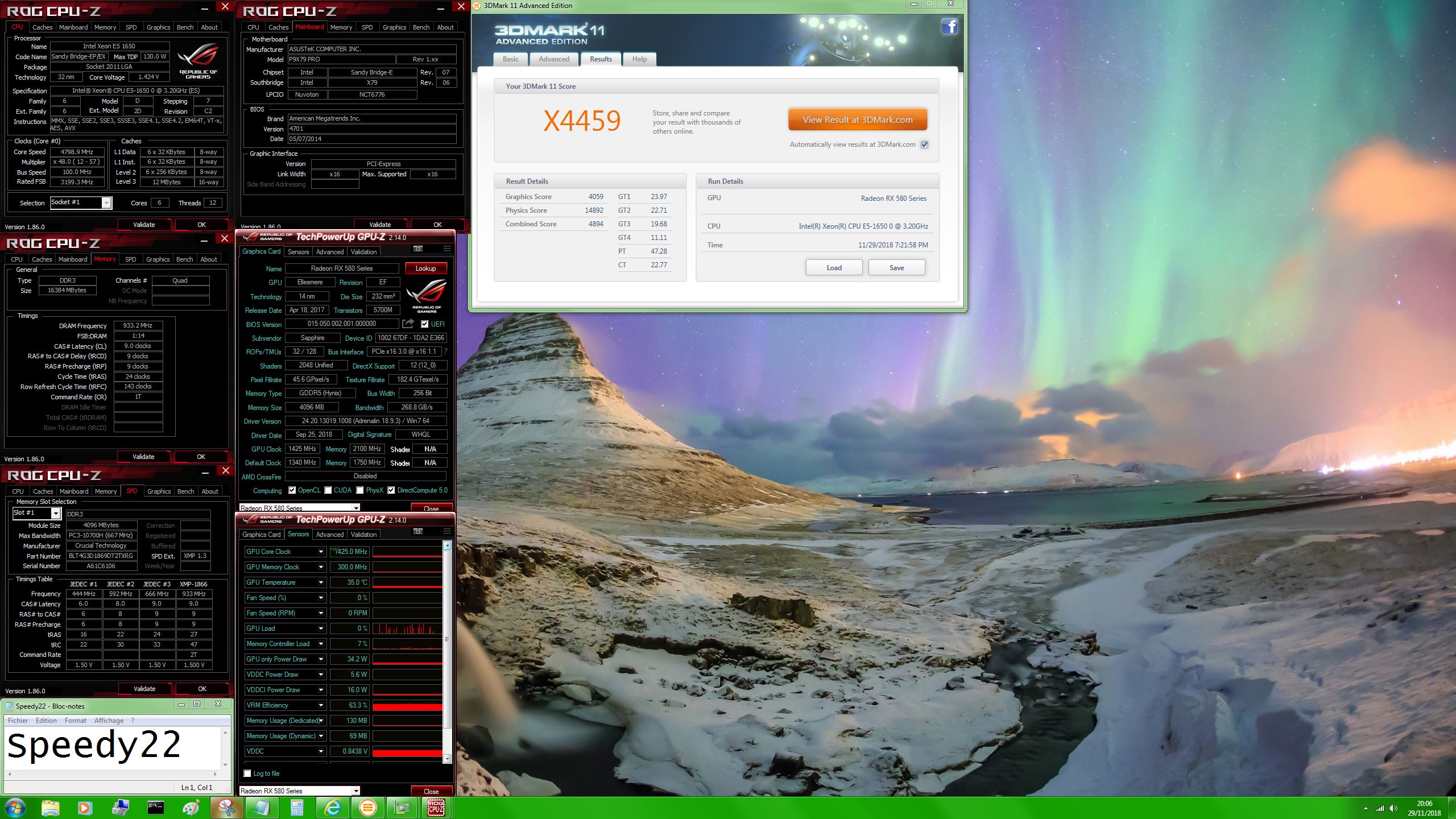Click Save button in Run Details

tap(896, 268)
